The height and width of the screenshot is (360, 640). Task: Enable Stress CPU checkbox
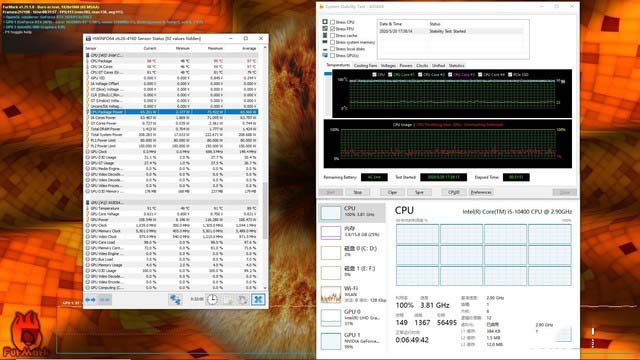pyautogui.click(x=332, y=22)
